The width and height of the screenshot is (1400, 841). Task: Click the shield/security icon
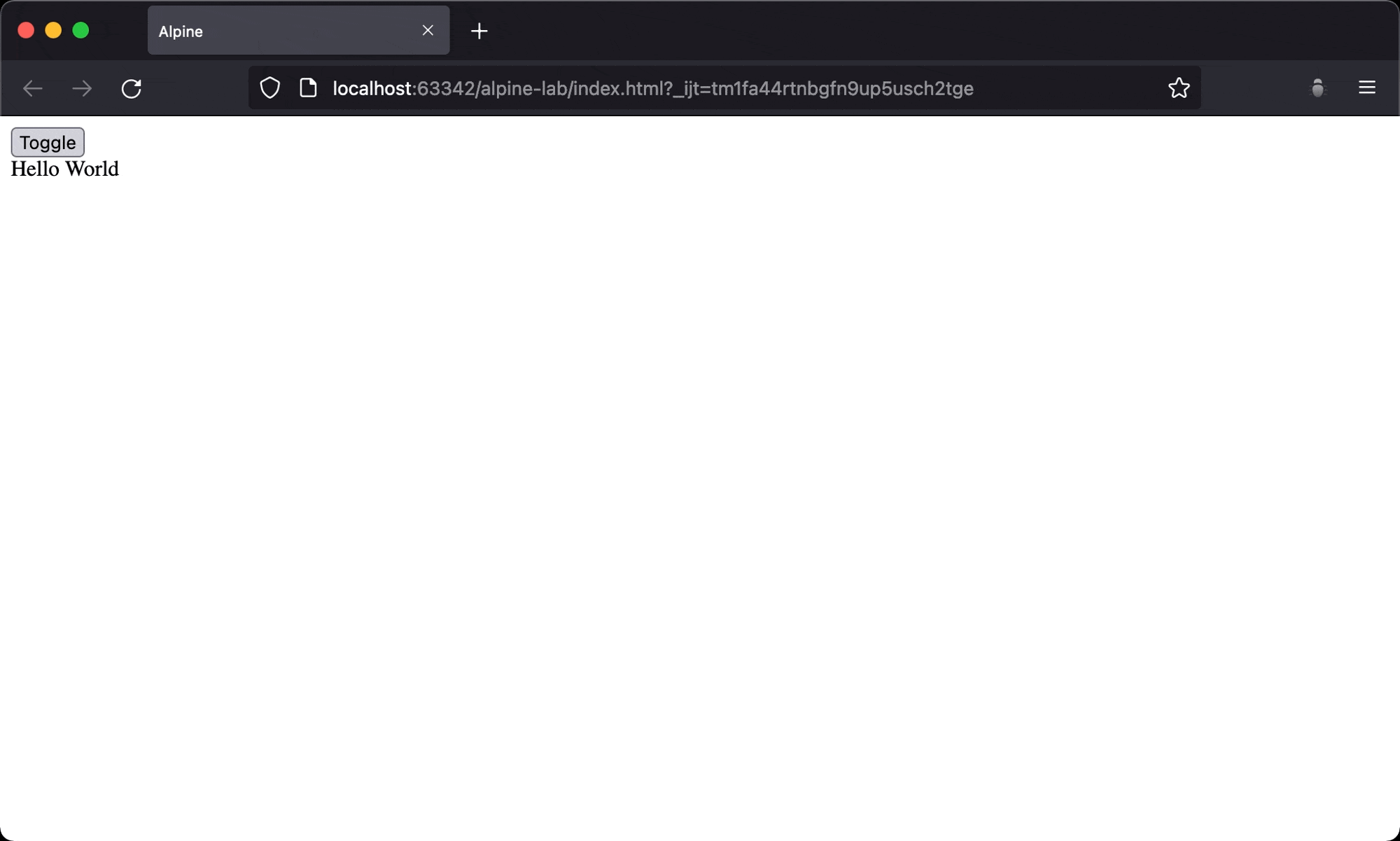coord(270,88)
